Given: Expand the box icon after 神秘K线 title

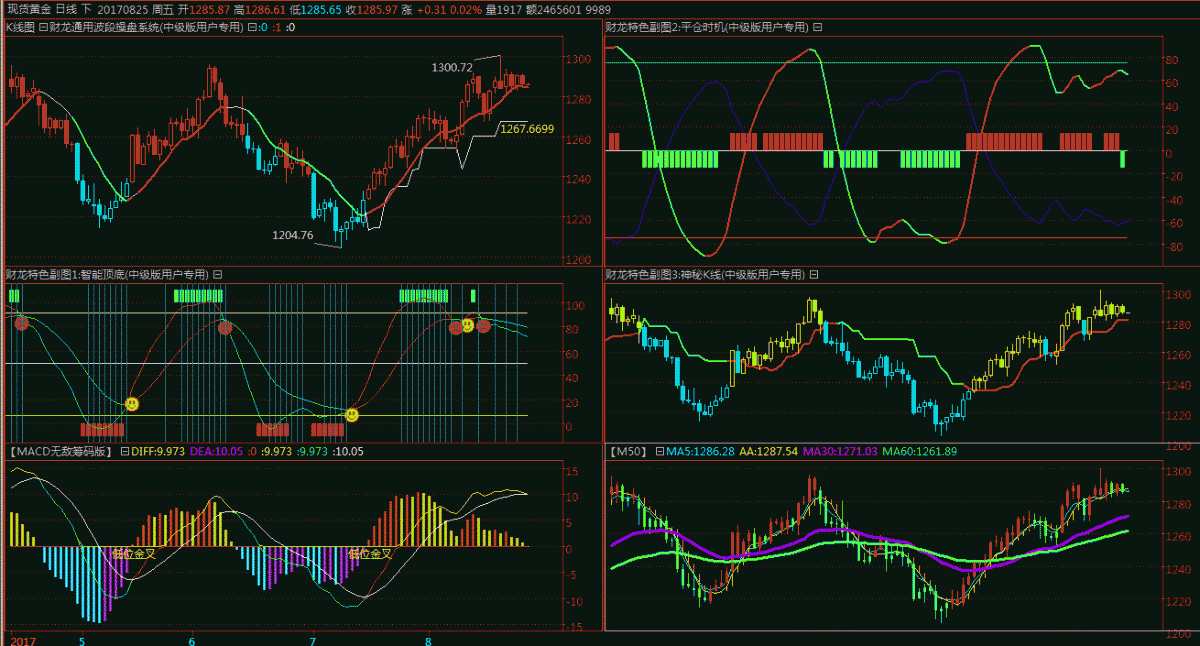Looking at the screenshot, I should [x=813, y=274].
